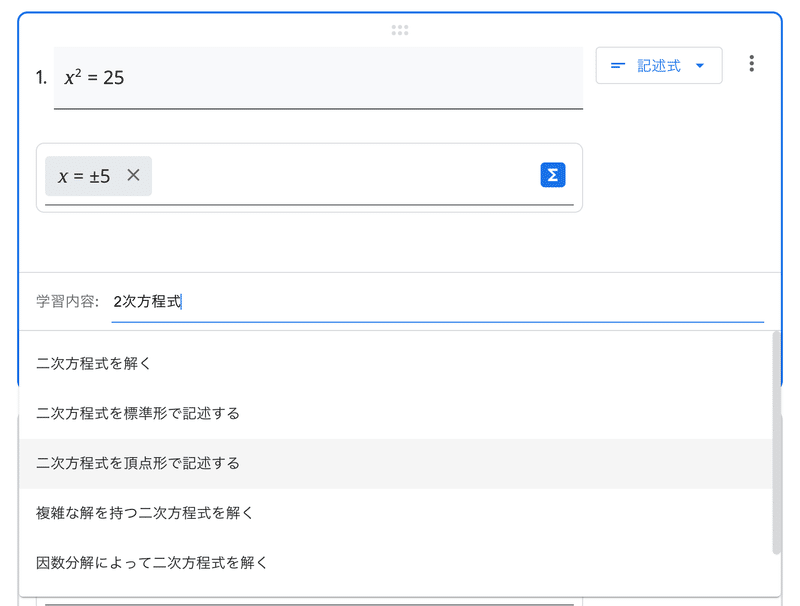Remove the x = ±5 answer chip
The width and height of the screenshot is (800, 606).
(133, 175)
